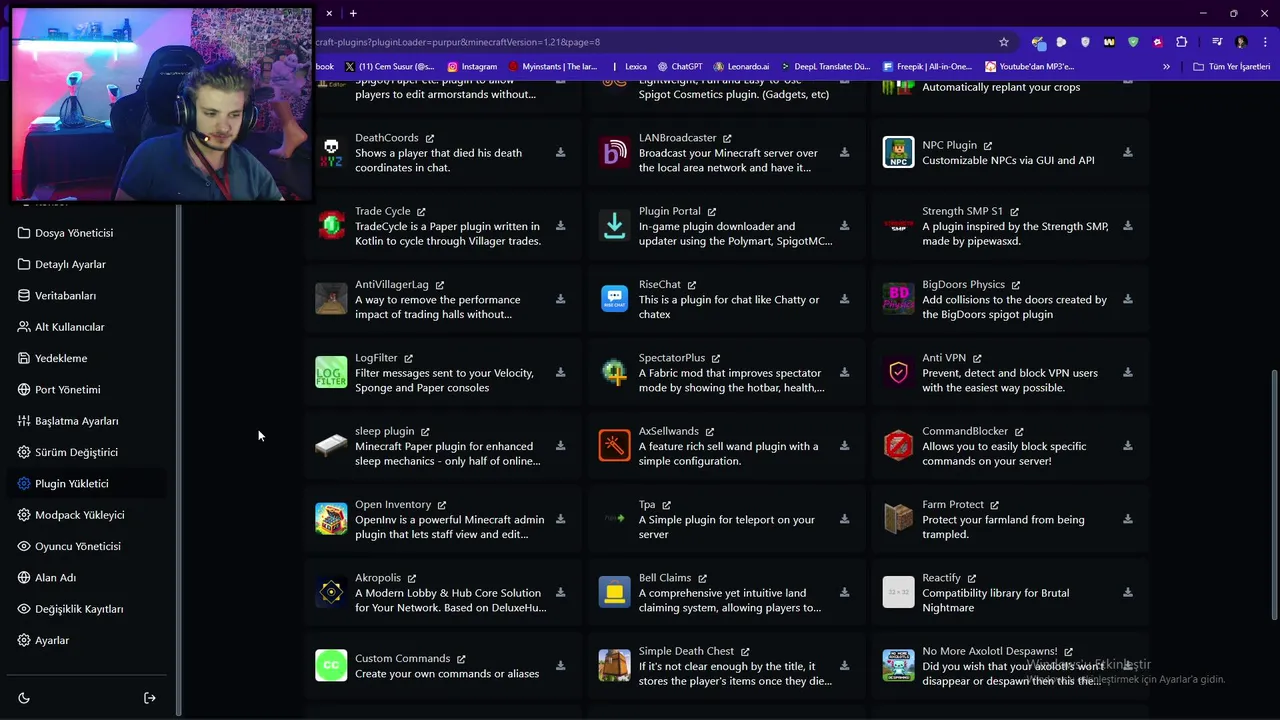Open external link icon beside Farm Protect
The image size is (1280, 720).
pyautogui.click(x=995, y=505)
